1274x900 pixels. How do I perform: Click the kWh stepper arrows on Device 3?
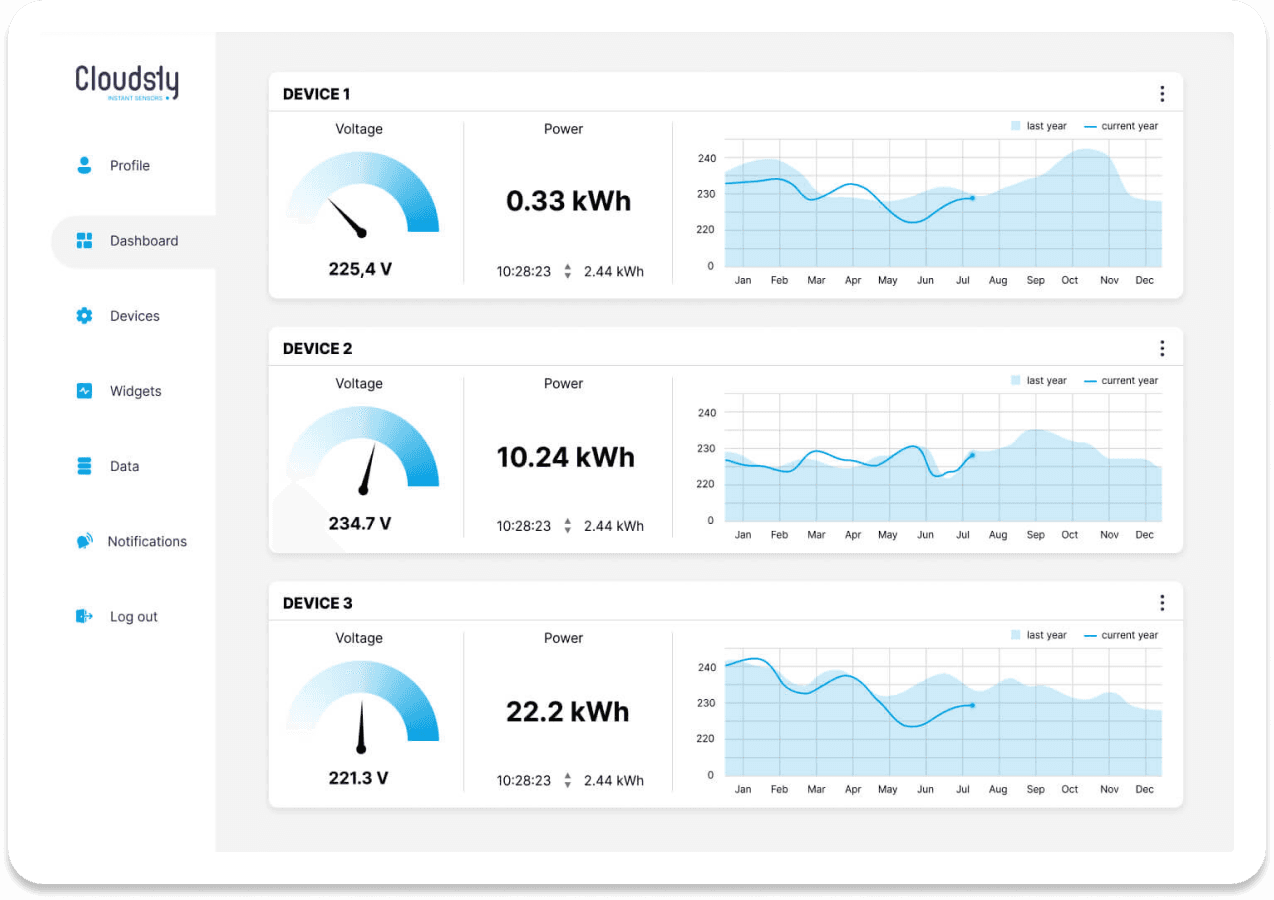click(x=567, y=780)
